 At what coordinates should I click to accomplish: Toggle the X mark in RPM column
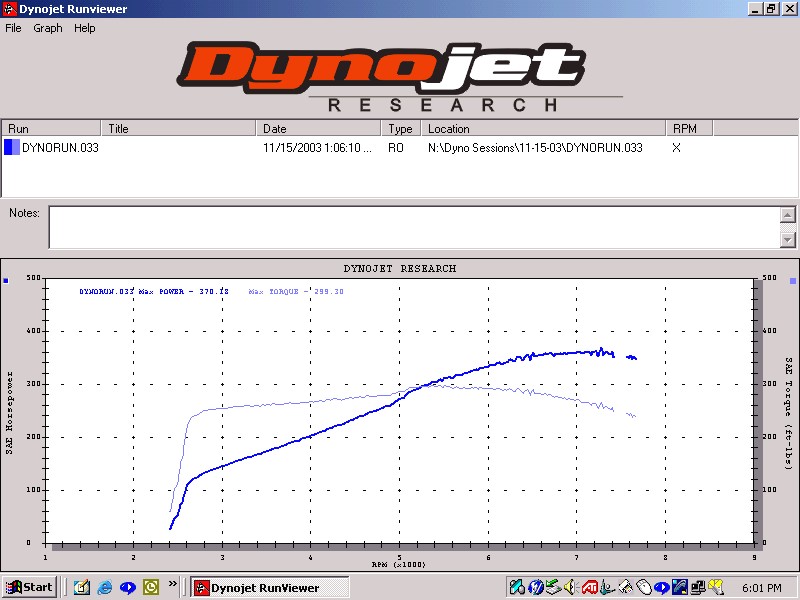(677, 147)
